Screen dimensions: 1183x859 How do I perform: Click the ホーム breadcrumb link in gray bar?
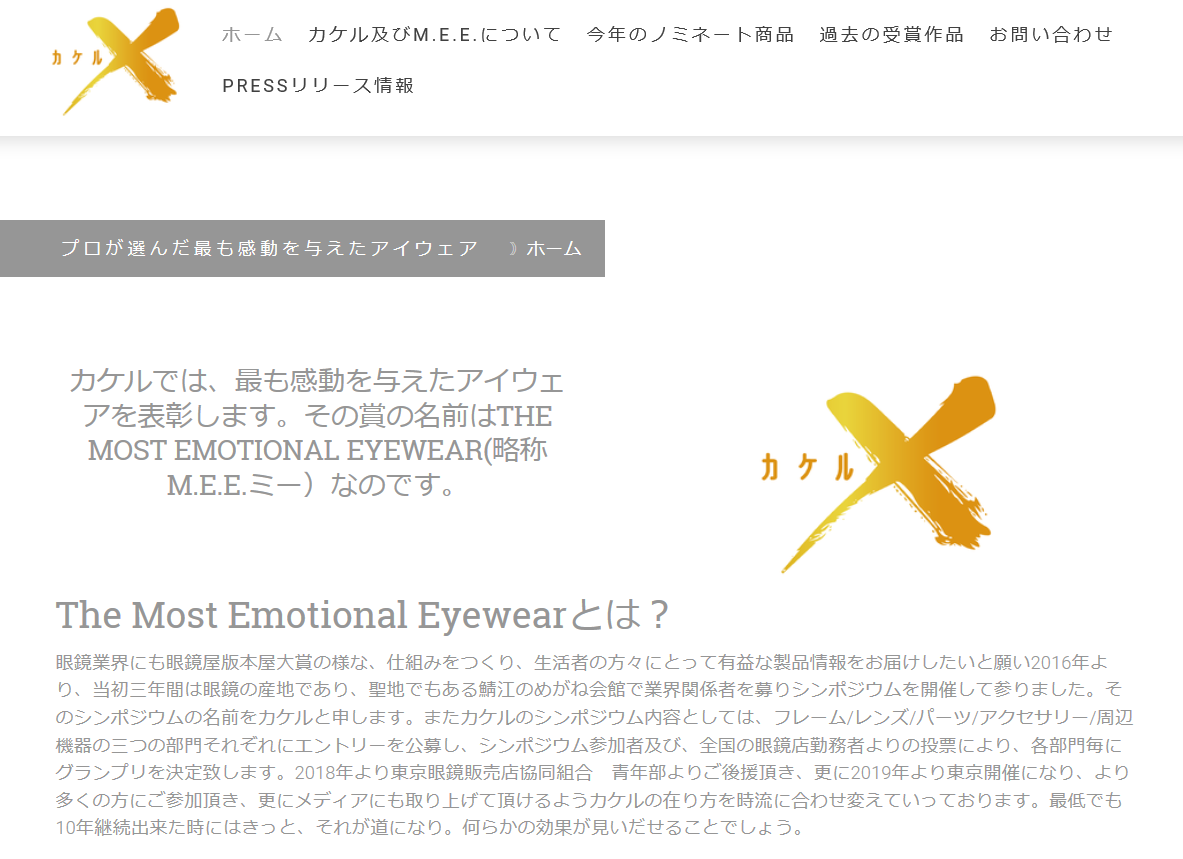point(554,248)
